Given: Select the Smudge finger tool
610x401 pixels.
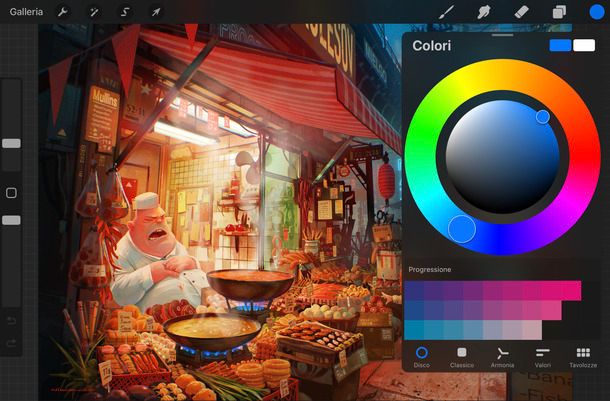Looking at the screenshot, I should [484, 12].
